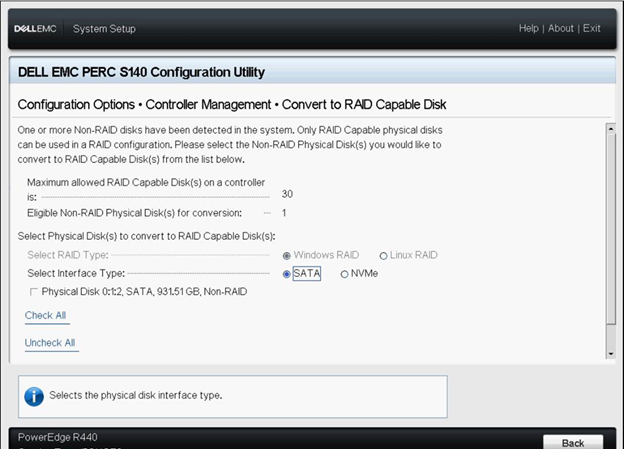Click the PERC S140 Configuration Utility heading
Image resolution: width=624 pixels, height=449 pixels.
coord(141,72)
